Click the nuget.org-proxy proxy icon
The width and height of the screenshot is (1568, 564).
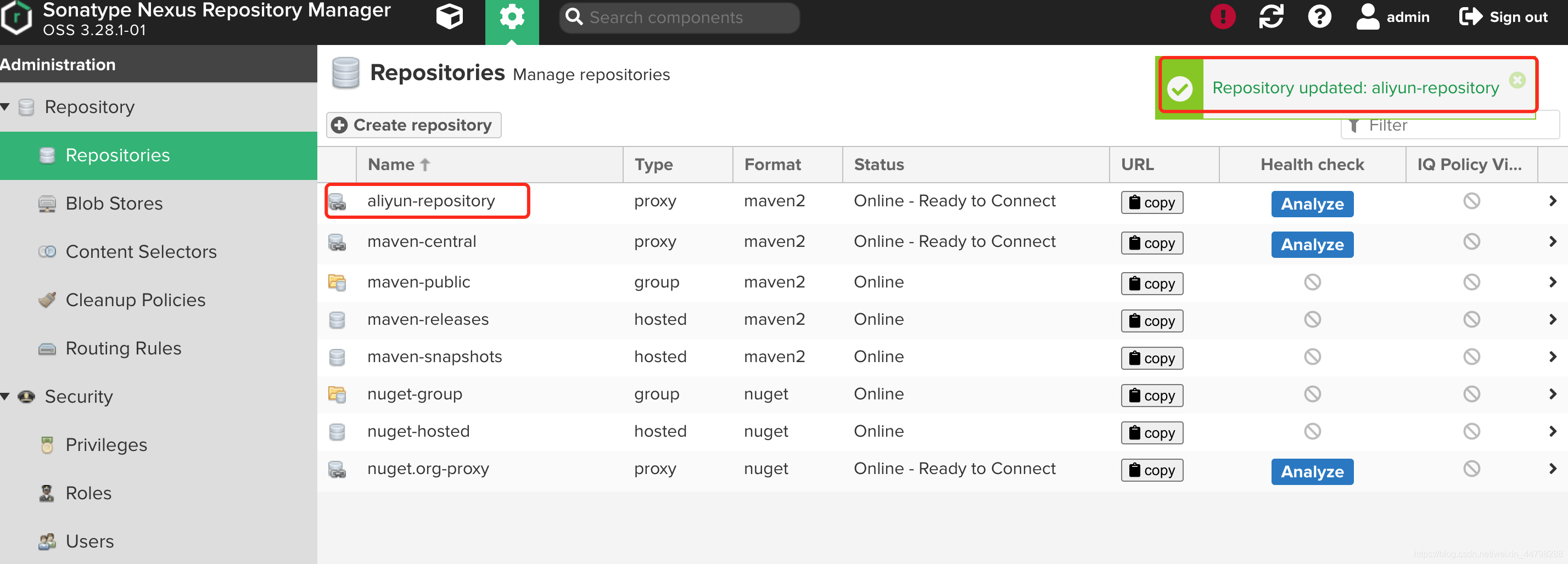pyautogui.click(x=337, y=469)
